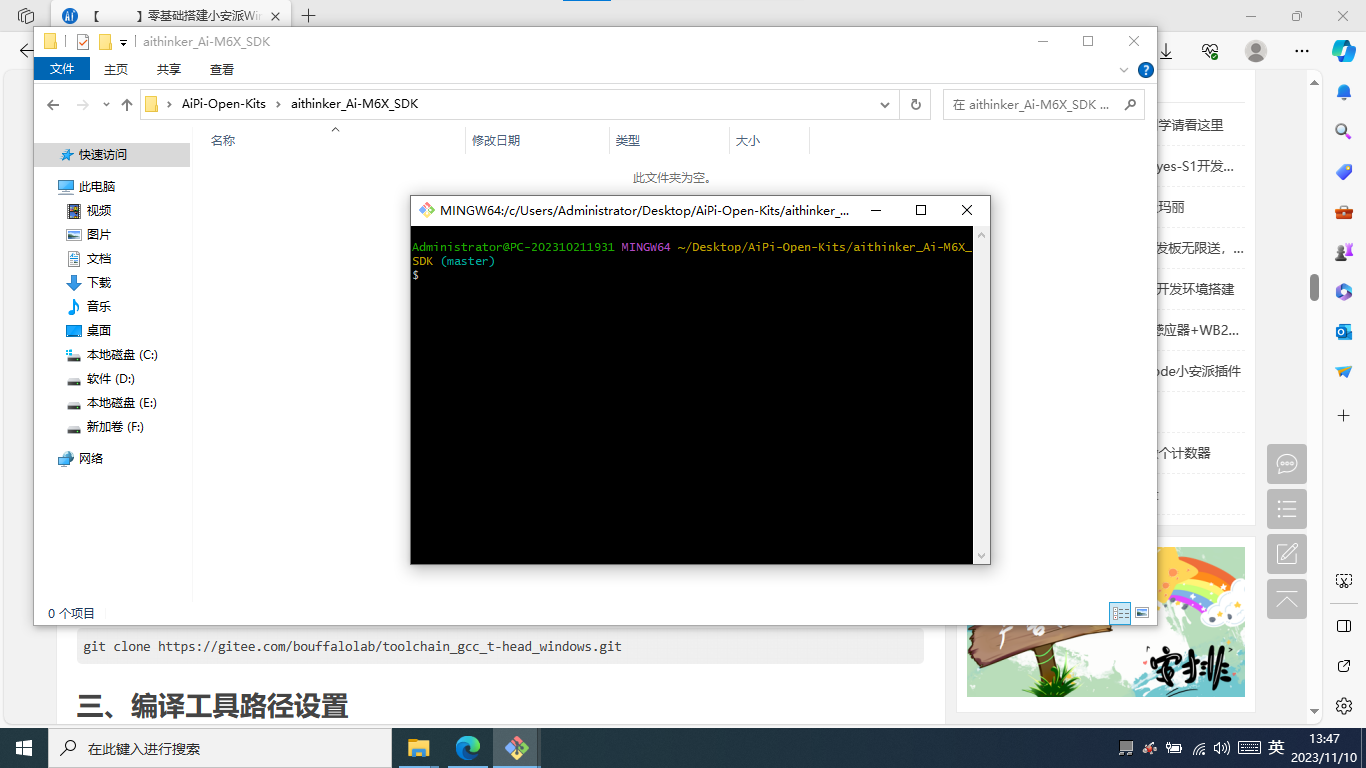The width and height of the screenshot is (1366, 768).
Task: Click the Git Bash command prompt line
Action: coord(416,275)
